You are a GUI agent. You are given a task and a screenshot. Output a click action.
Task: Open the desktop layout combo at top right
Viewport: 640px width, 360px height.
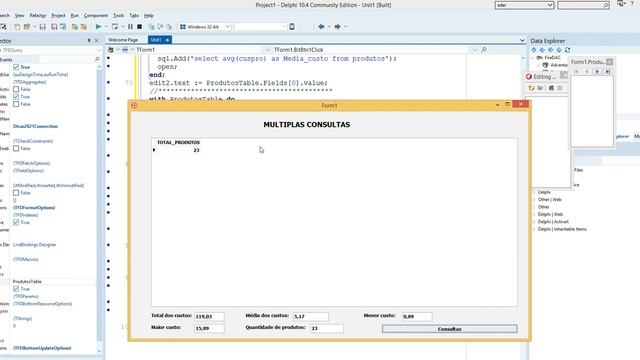tap(524, 5)
